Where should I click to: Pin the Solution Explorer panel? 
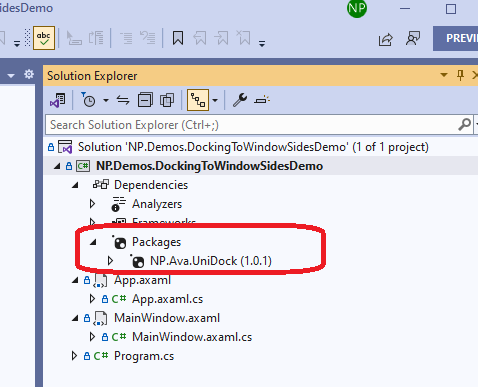point(460,75)
